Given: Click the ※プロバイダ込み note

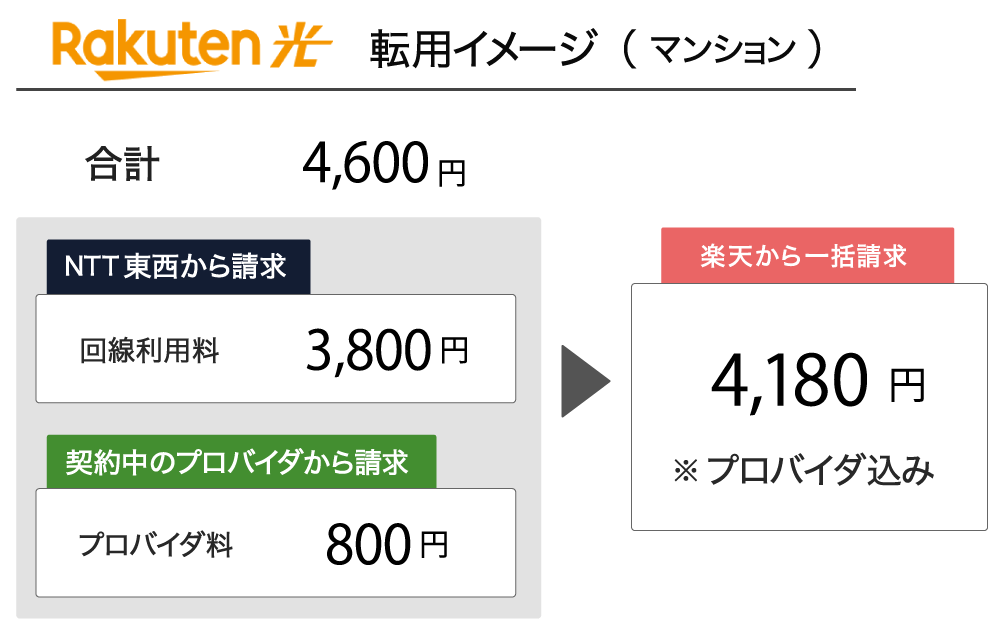Looking at the screenshot, I should (x=805, y=471).
